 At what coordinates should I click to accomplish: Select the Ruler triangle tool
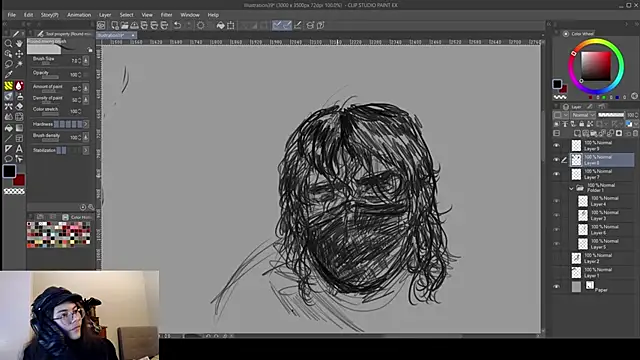(8, 149)
